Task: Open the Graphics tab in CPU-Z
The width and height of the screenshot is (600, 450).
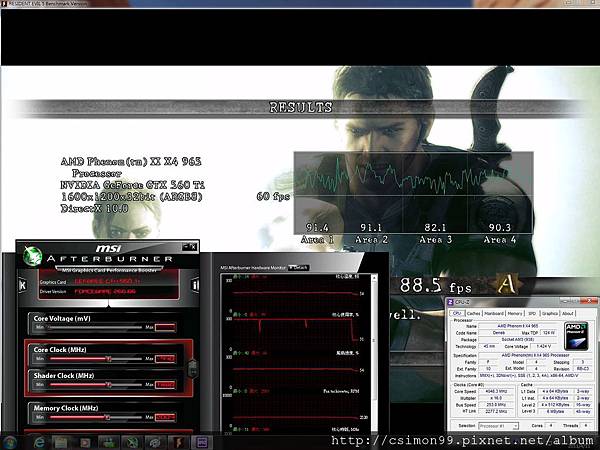Action: [550, 313]
